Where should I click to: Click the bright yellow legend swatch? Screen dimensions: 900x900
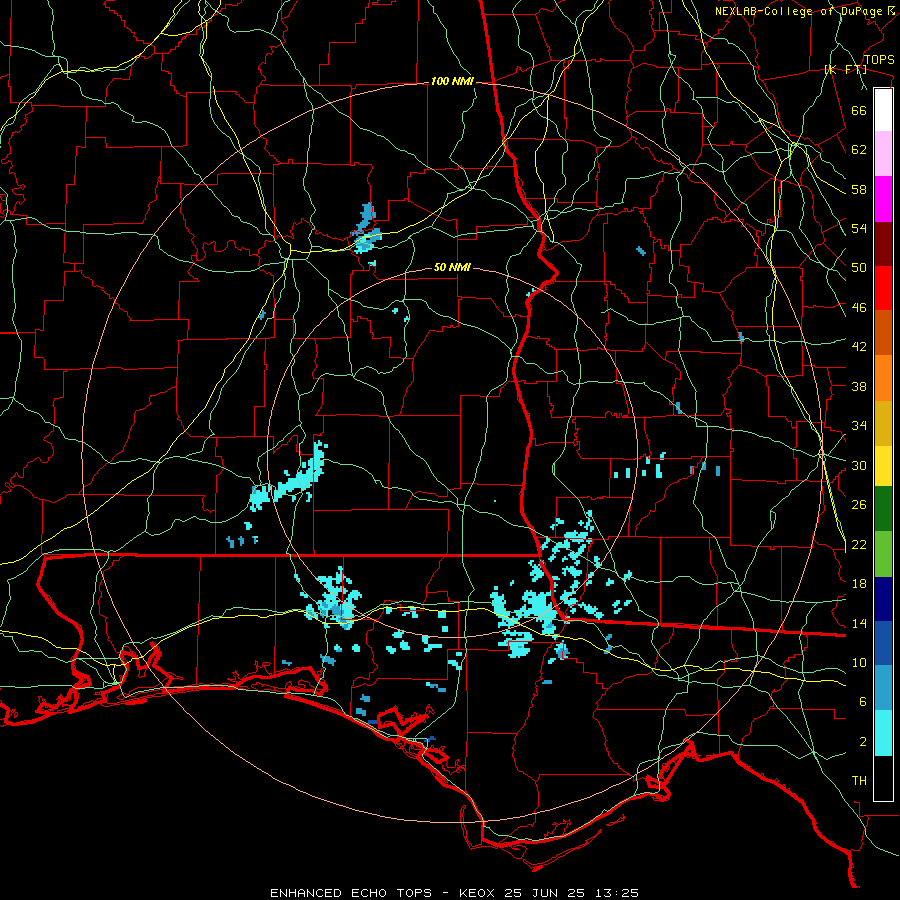coord(883,465)
